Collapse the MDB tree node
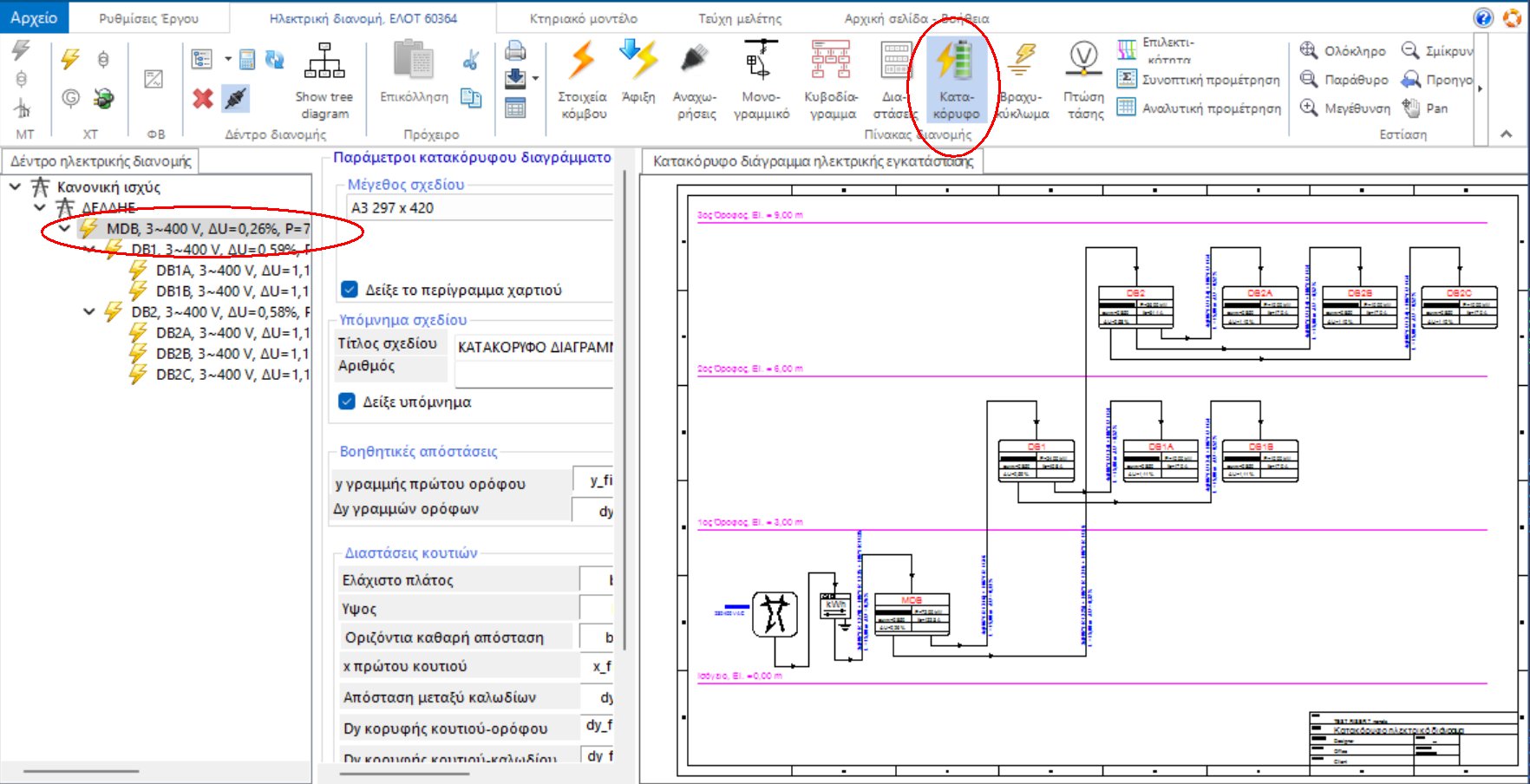Viewport: 1530px width, 784px height. (x=65, y=229)
